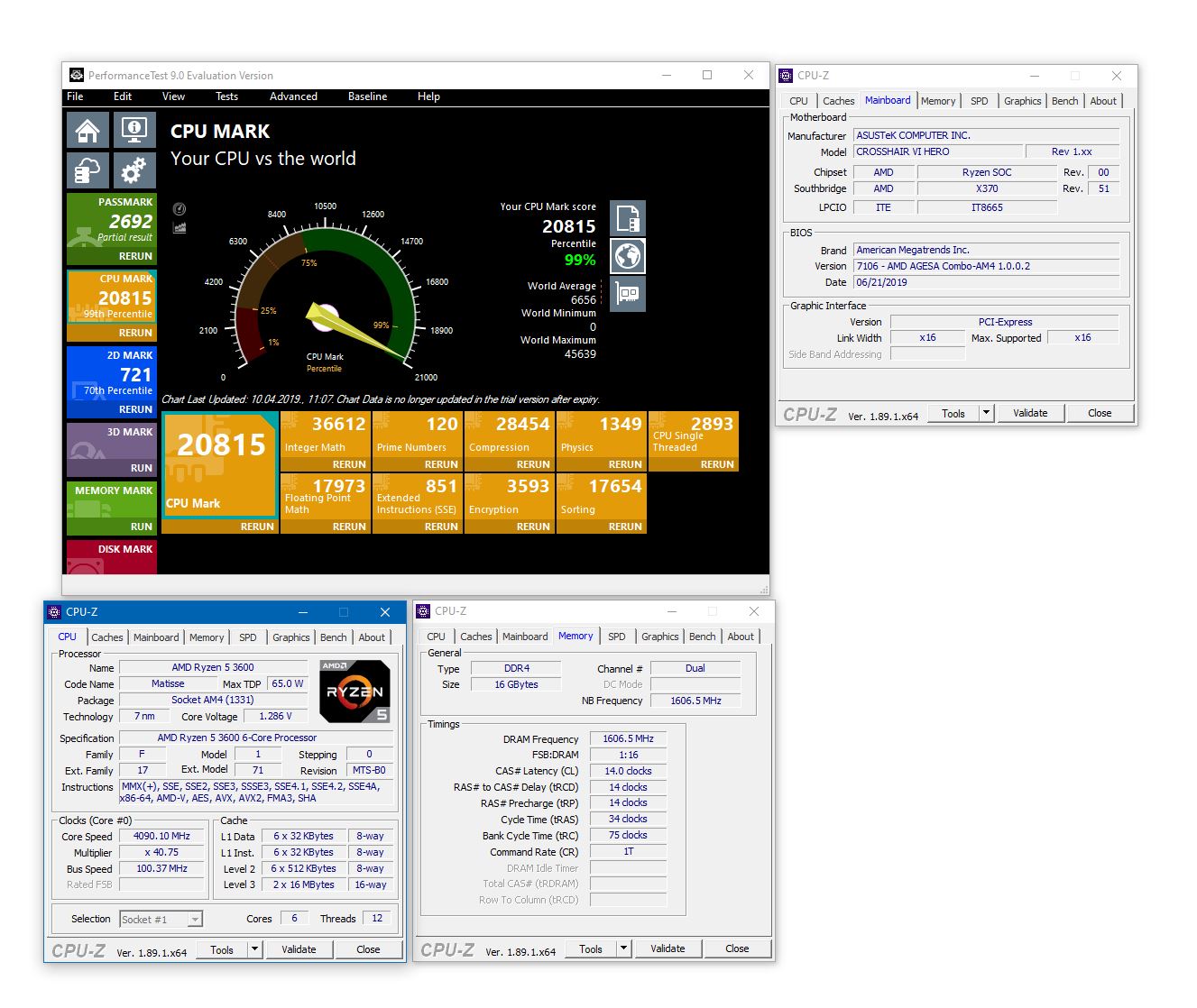Screen dimensions: 1197x1008
Task: Click the CPU-Z Memory window title icon
Action: pos(423,611)
